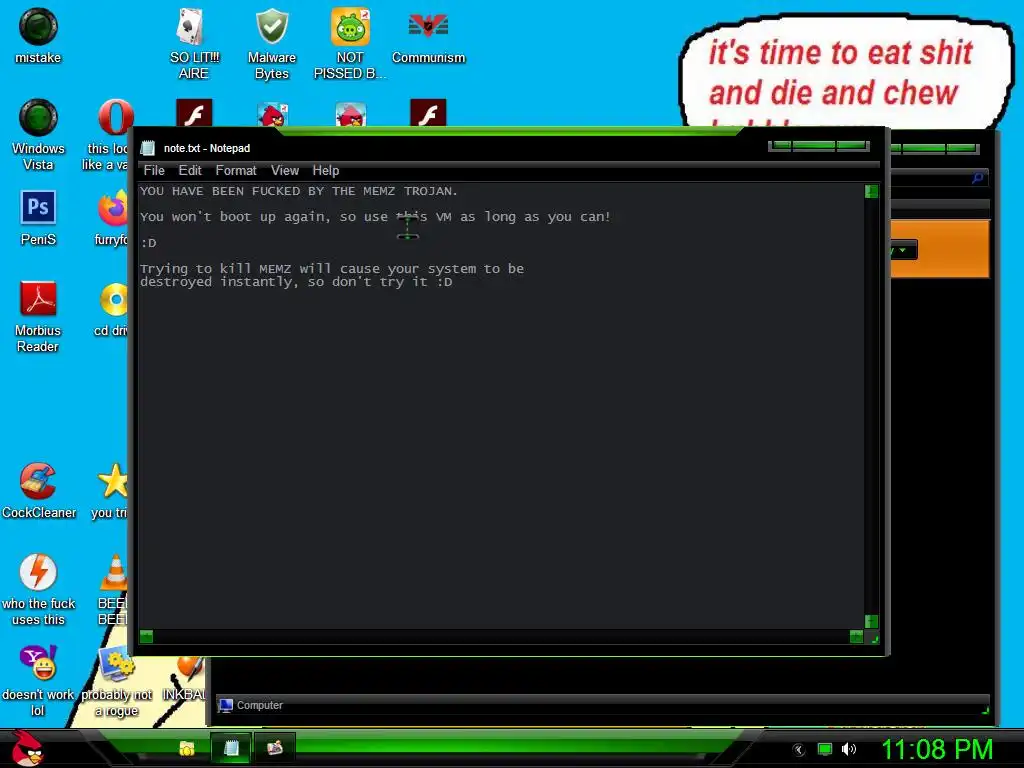Viewport: 1024px width, 768px height.
Task: Click the red speech bubble text 'it's time to eat'
Action: pos(840,52)
